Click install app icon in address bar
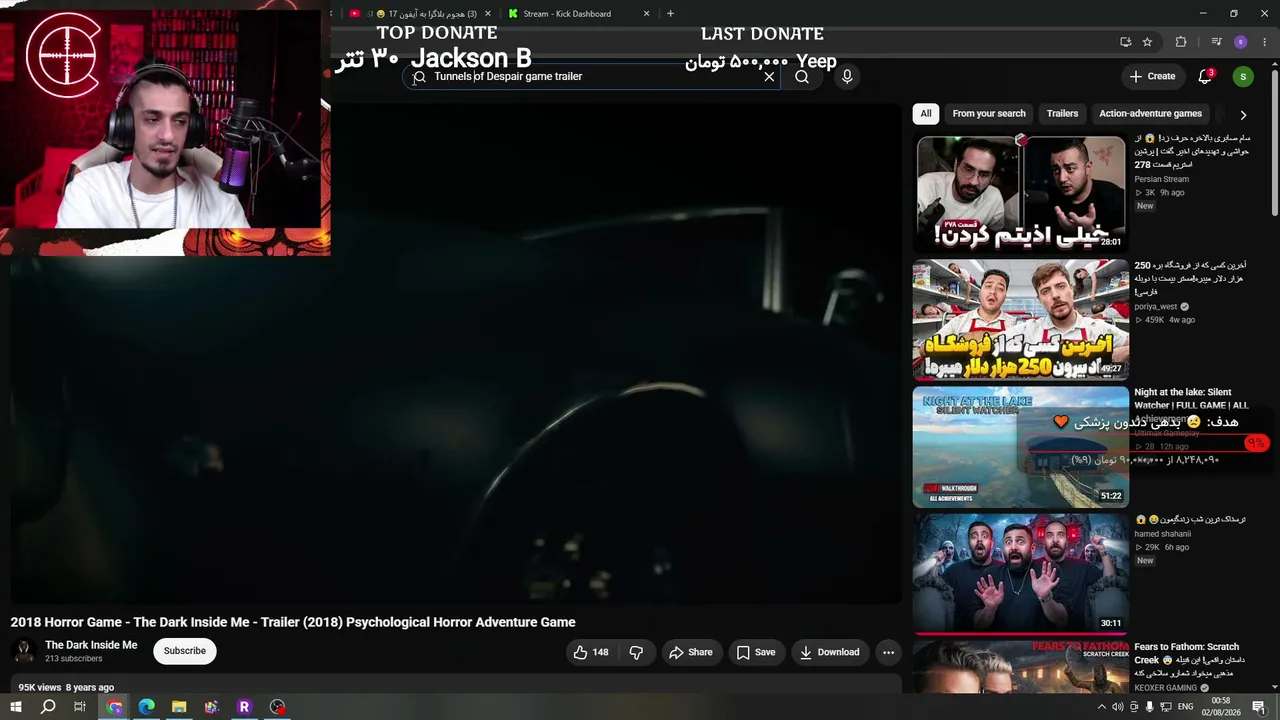The width and height of the screenshot is (1280, 720). [x=1125, y=42]
